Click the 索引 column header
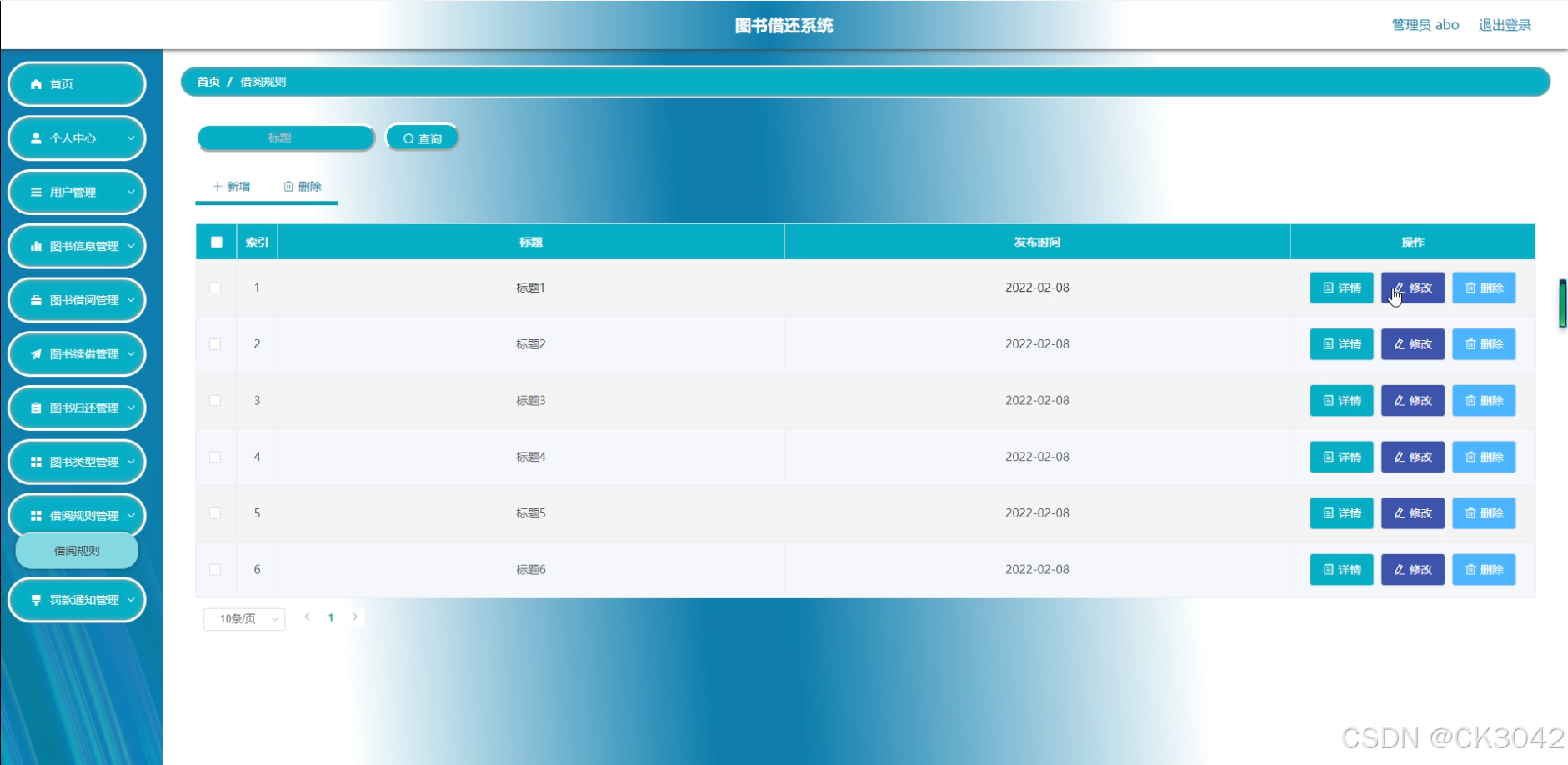Image resolution: width=1568 pixels, height=765 pixels. pyautogui.click(x=257, y=242)
